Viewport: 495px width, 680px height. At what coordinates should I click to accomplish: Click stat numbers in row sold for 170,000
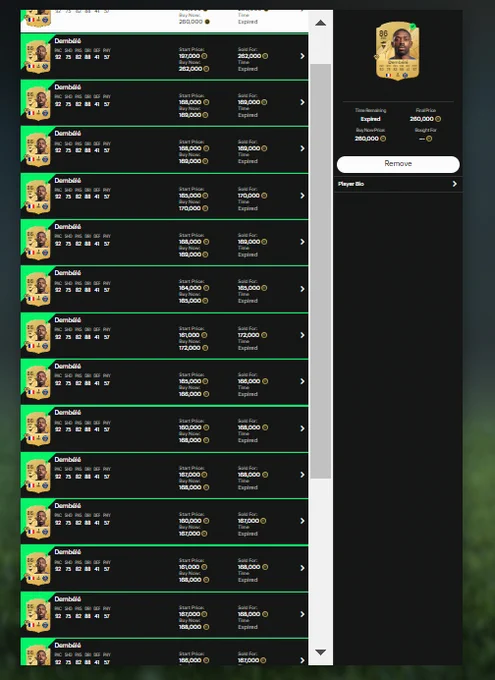click(x=82, y=197)
